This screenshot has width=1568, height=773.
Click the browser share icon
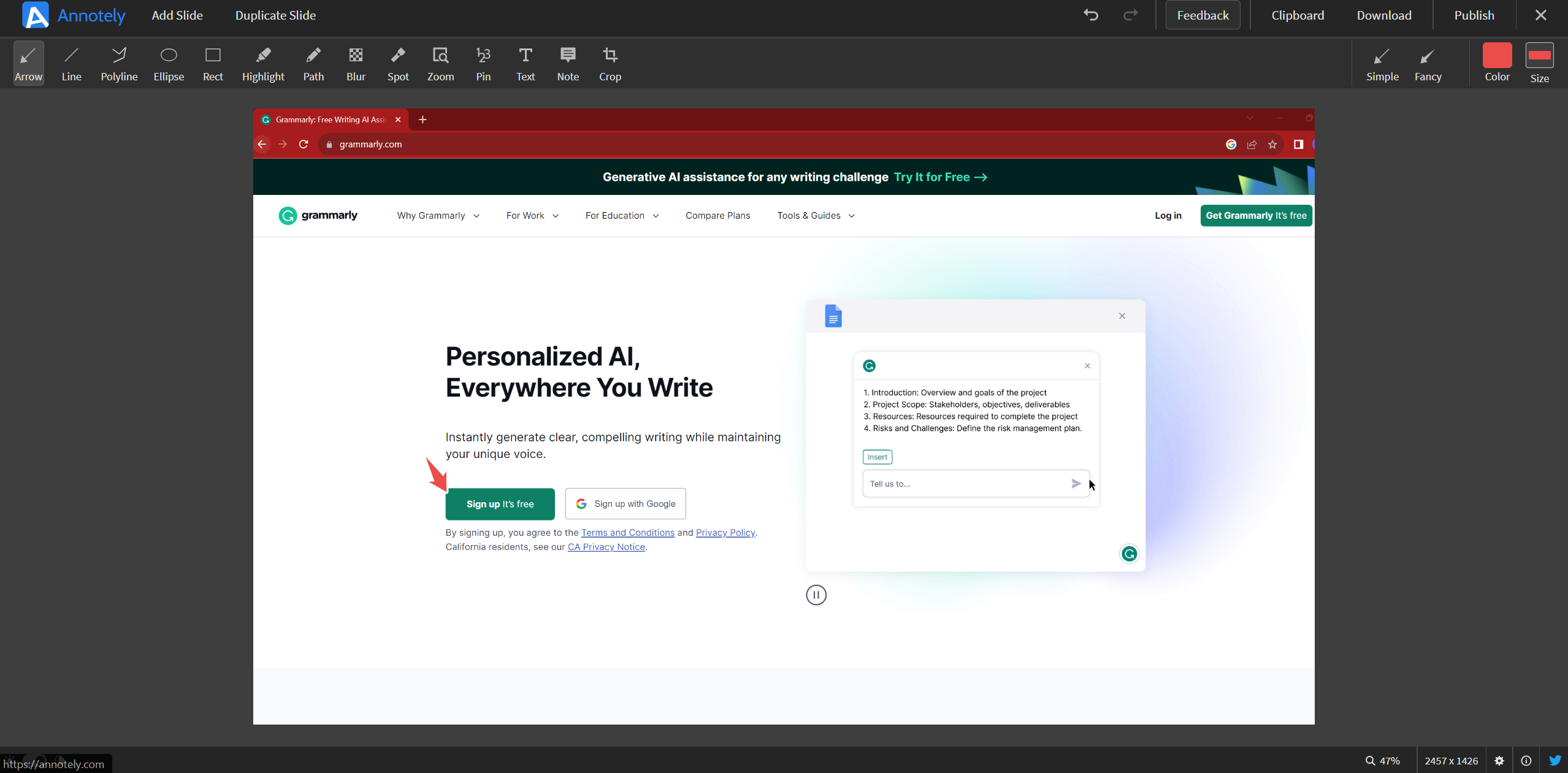click(x=1252, y=145)
